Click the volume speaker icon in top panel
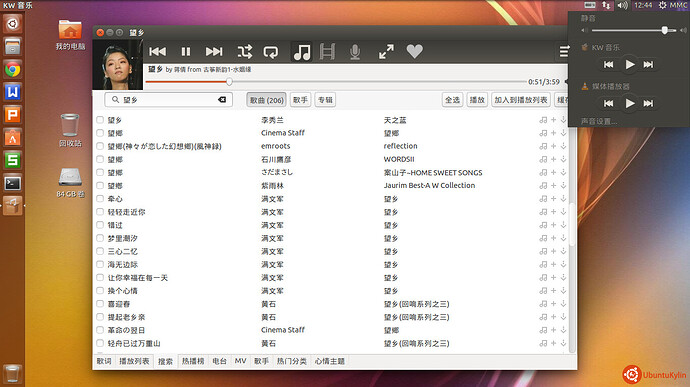This screenshot has height=387, width=690. tap(622, 5)
